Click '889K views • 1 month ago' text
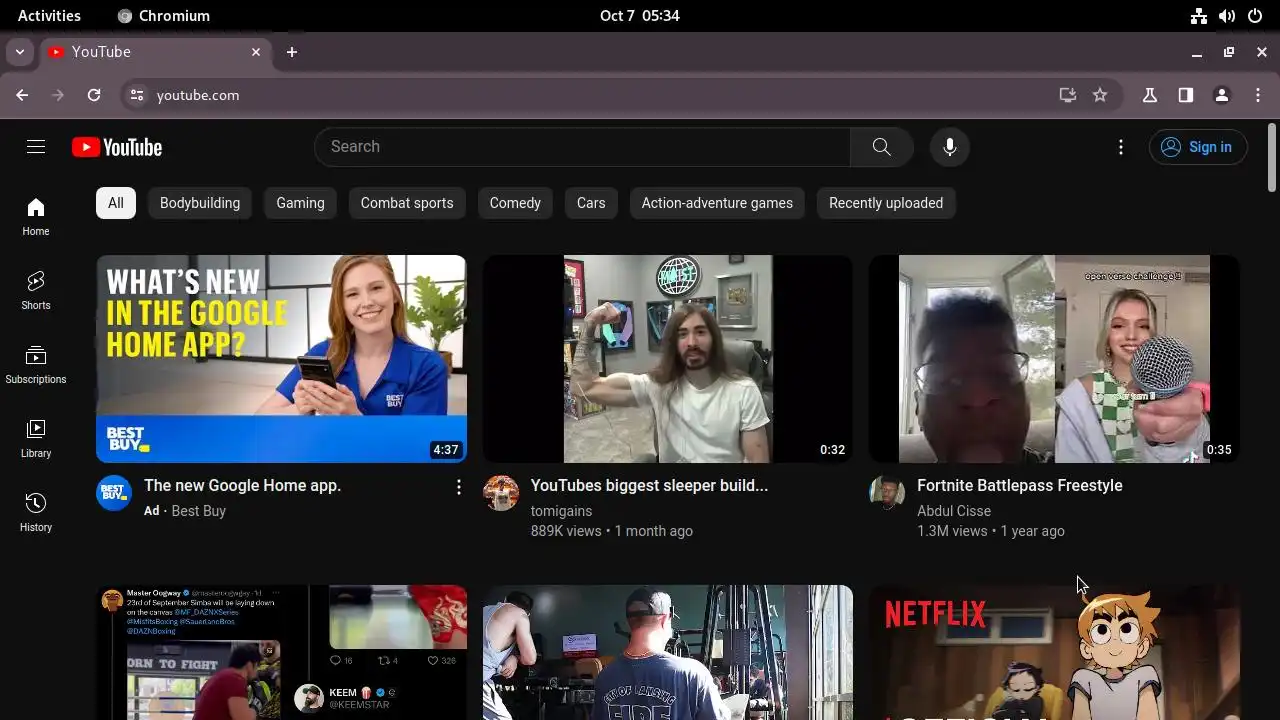This screenshot has height=720, width=1280. coord(612,532)
